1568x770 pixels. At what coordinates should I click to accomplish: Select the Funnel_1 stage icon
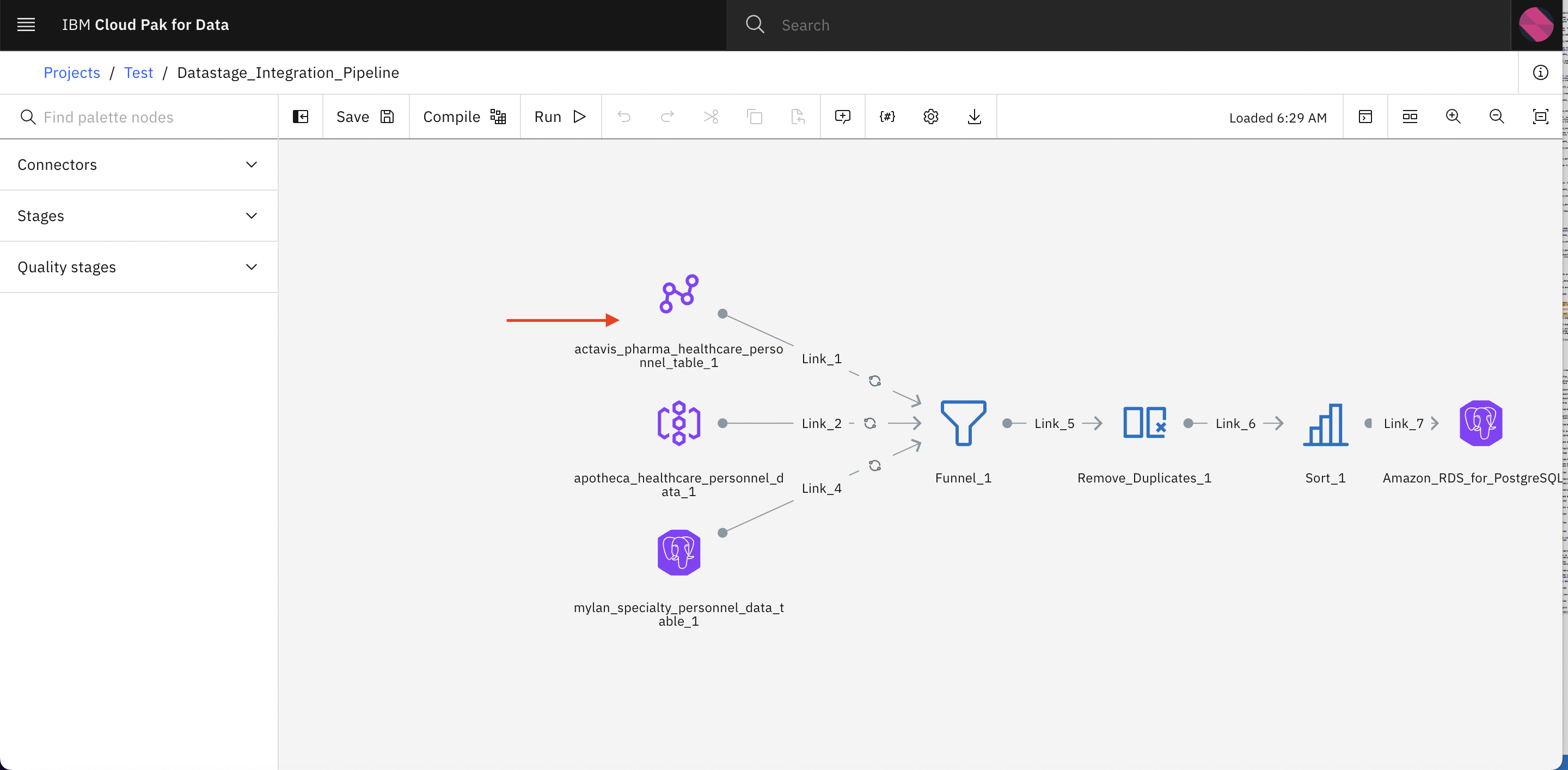point(964,423)
